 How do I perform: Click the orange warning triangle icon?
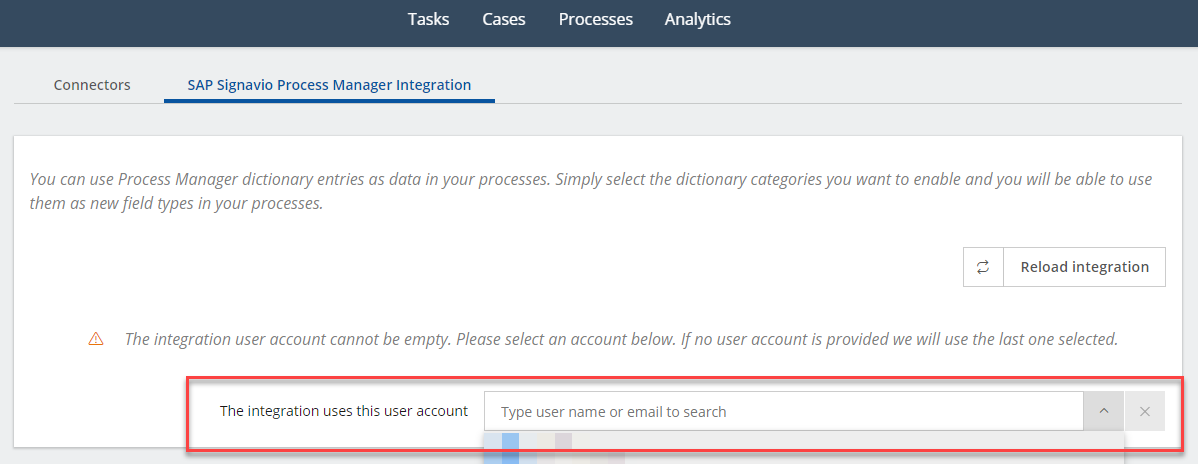coord(96,339)
